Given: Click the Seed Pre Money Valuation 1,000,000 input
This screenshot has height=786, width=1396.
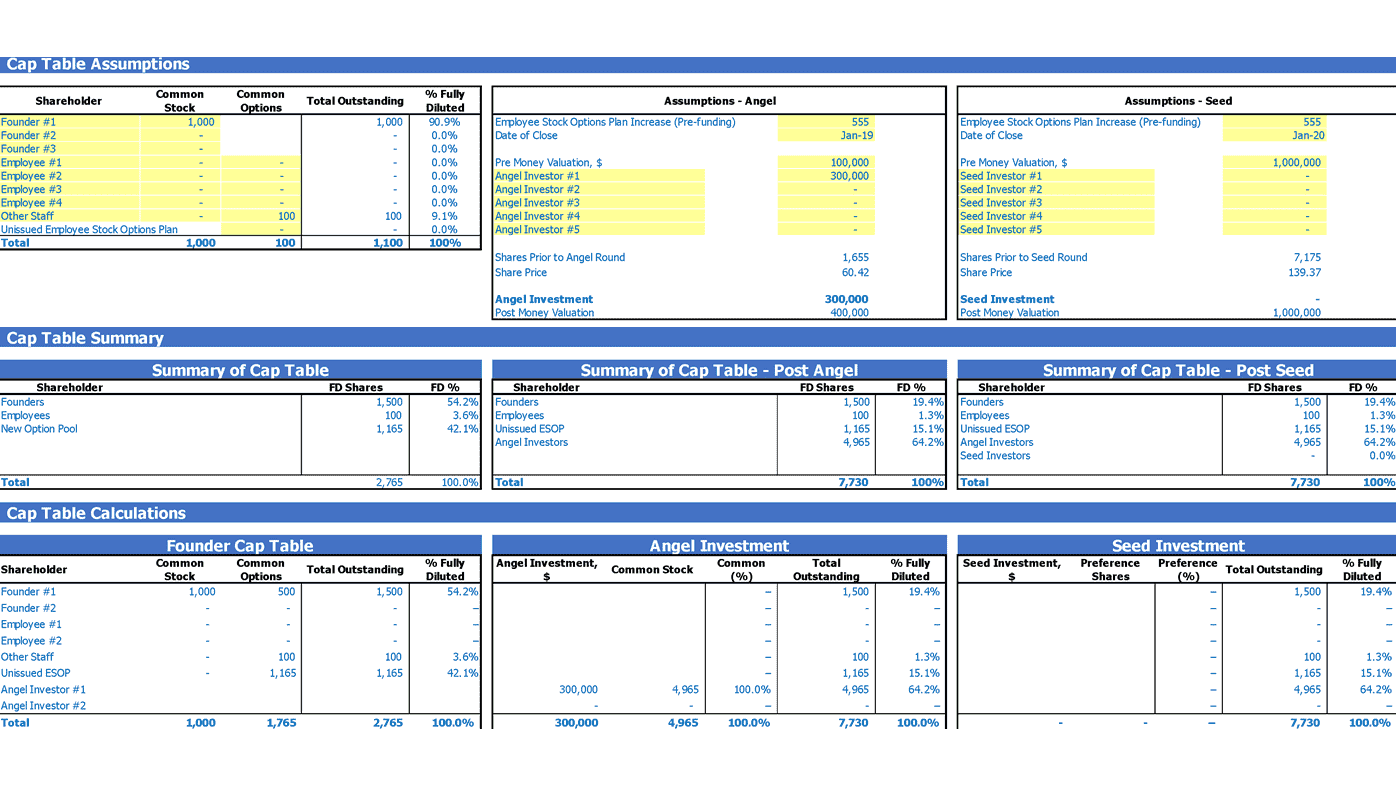Looking at the screenshot, I should (1274, 162).
